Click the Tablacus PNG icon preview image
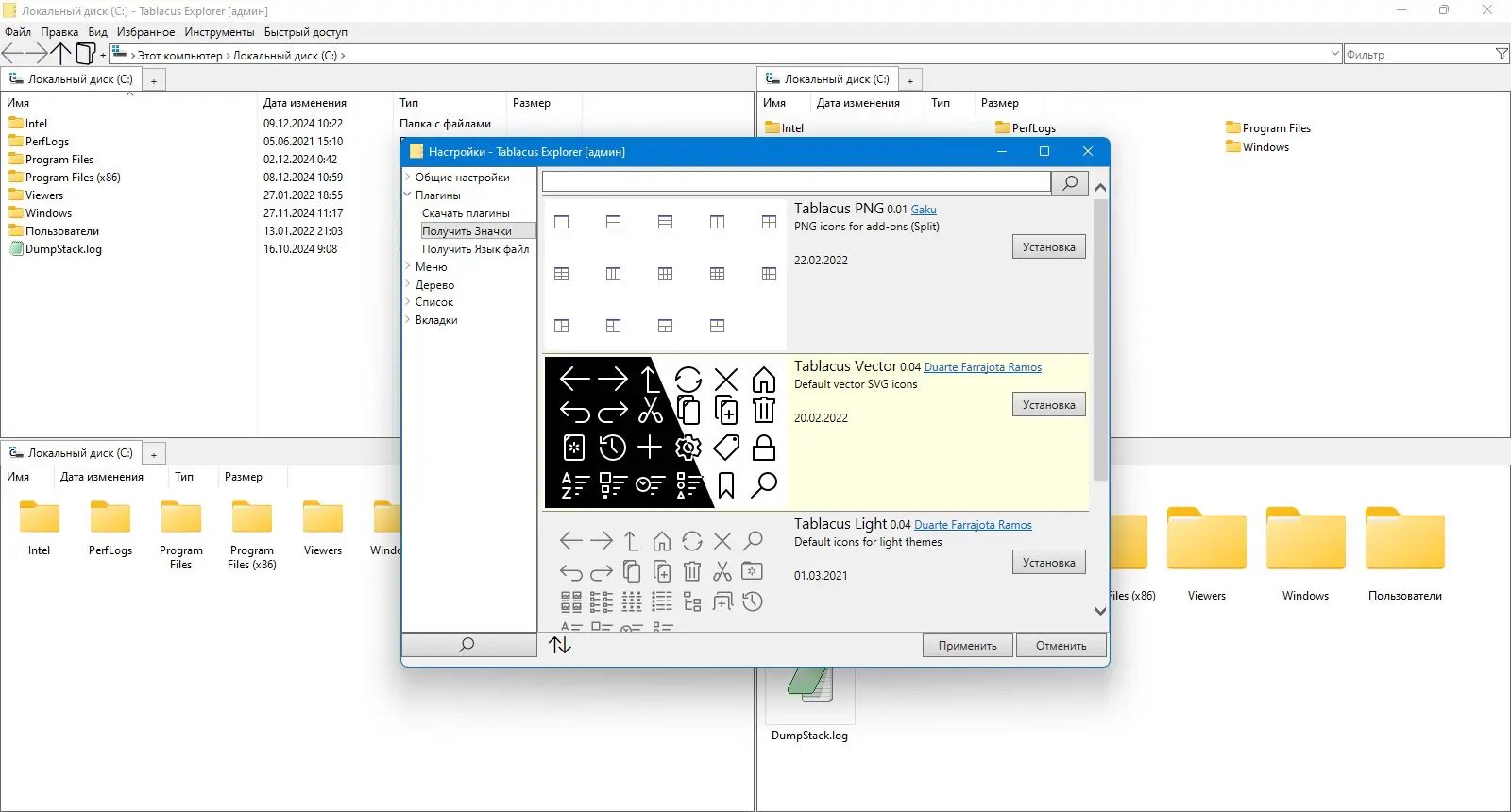Image resolution: width=1511 pixels, height=812 pixels. tap(666, 275)
